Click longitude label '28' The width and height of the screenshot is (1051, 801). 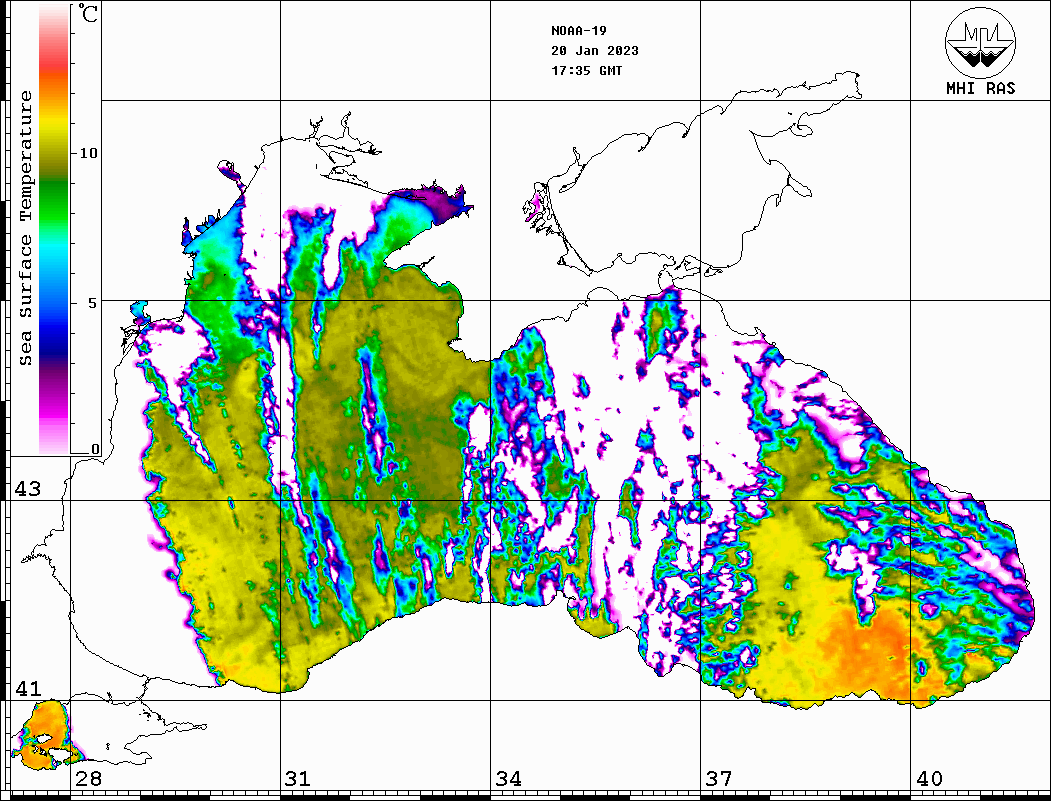(88, 779)
